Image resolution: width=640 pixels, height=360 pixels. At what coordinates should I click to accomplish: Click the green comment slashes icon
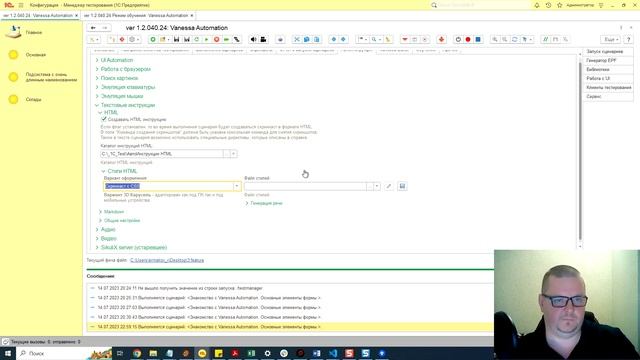click(545, 40)
